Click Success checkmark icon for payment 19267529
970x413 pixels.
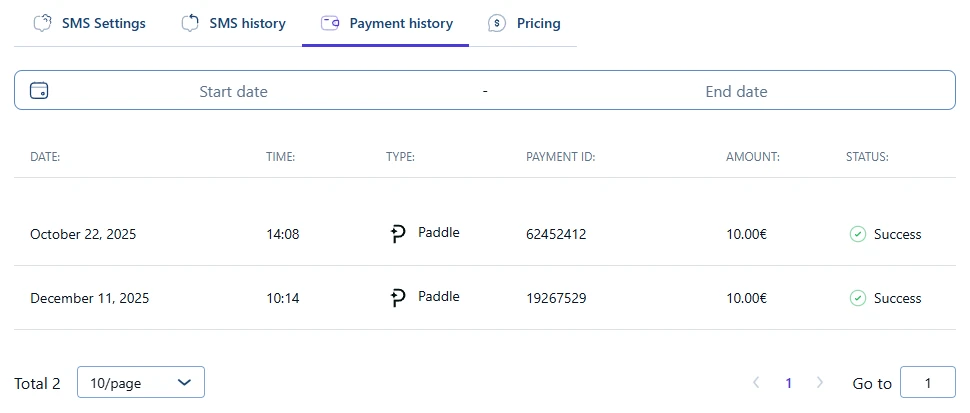tap(857, 298)
